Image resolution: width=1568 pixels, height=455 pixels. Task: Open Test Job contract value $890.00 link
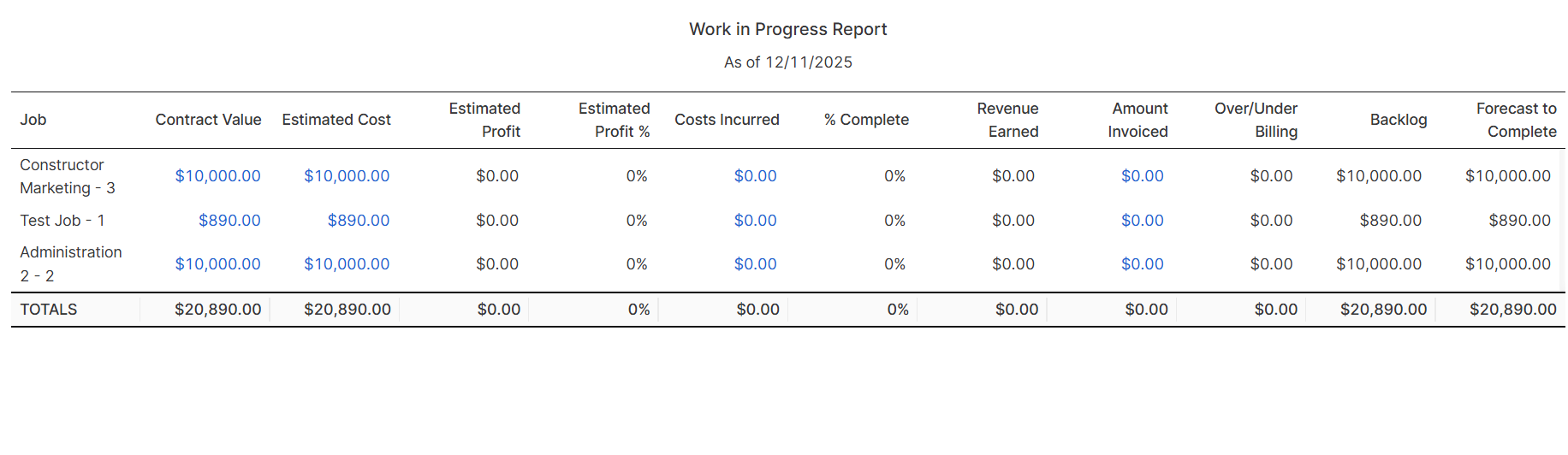tap(229, 221)
